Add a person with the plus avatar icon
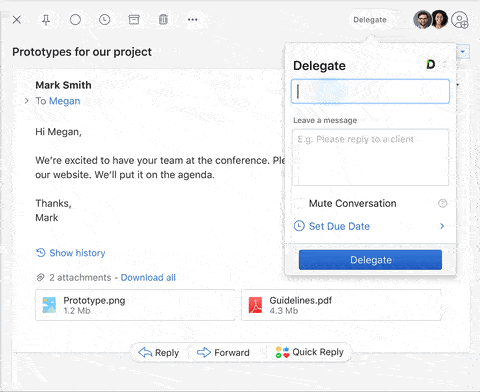Viewport: 480px width, 392px height. coord(460,20)
